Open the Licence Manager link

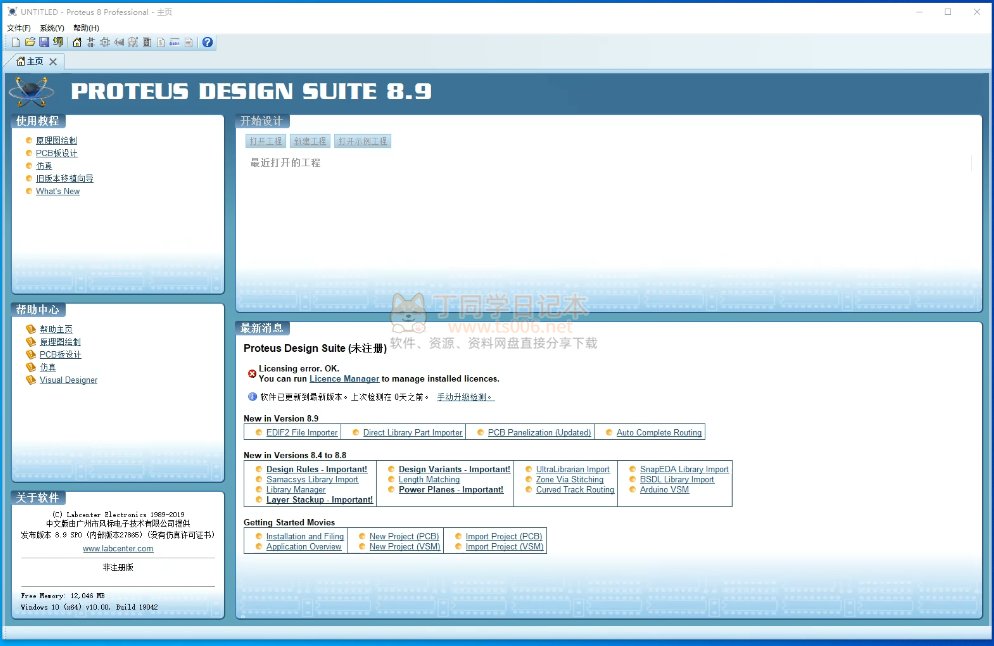(344, 379)
